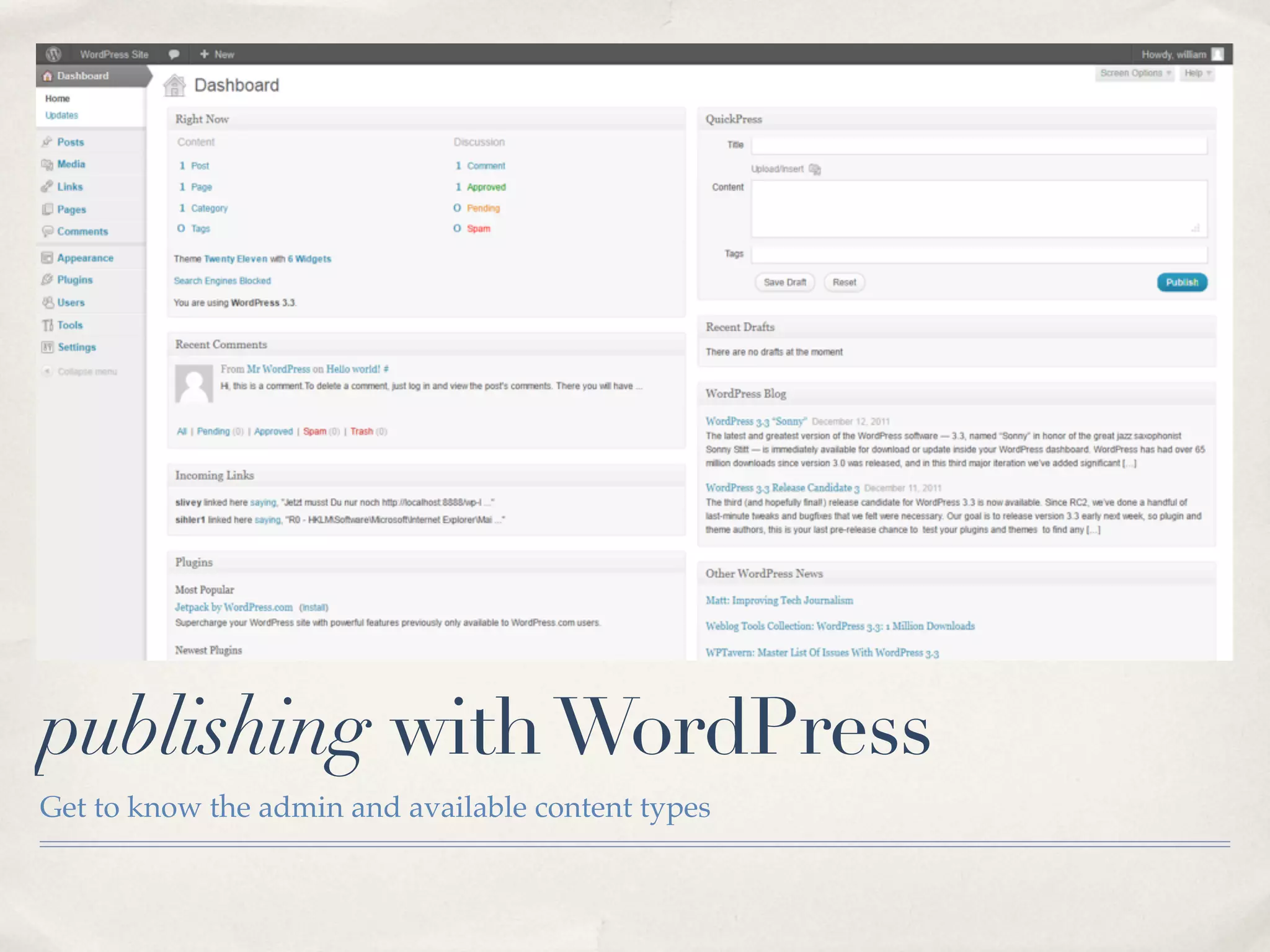Open the Posts menu label
The image size is (1270, 952).
[x=71, y=142]
